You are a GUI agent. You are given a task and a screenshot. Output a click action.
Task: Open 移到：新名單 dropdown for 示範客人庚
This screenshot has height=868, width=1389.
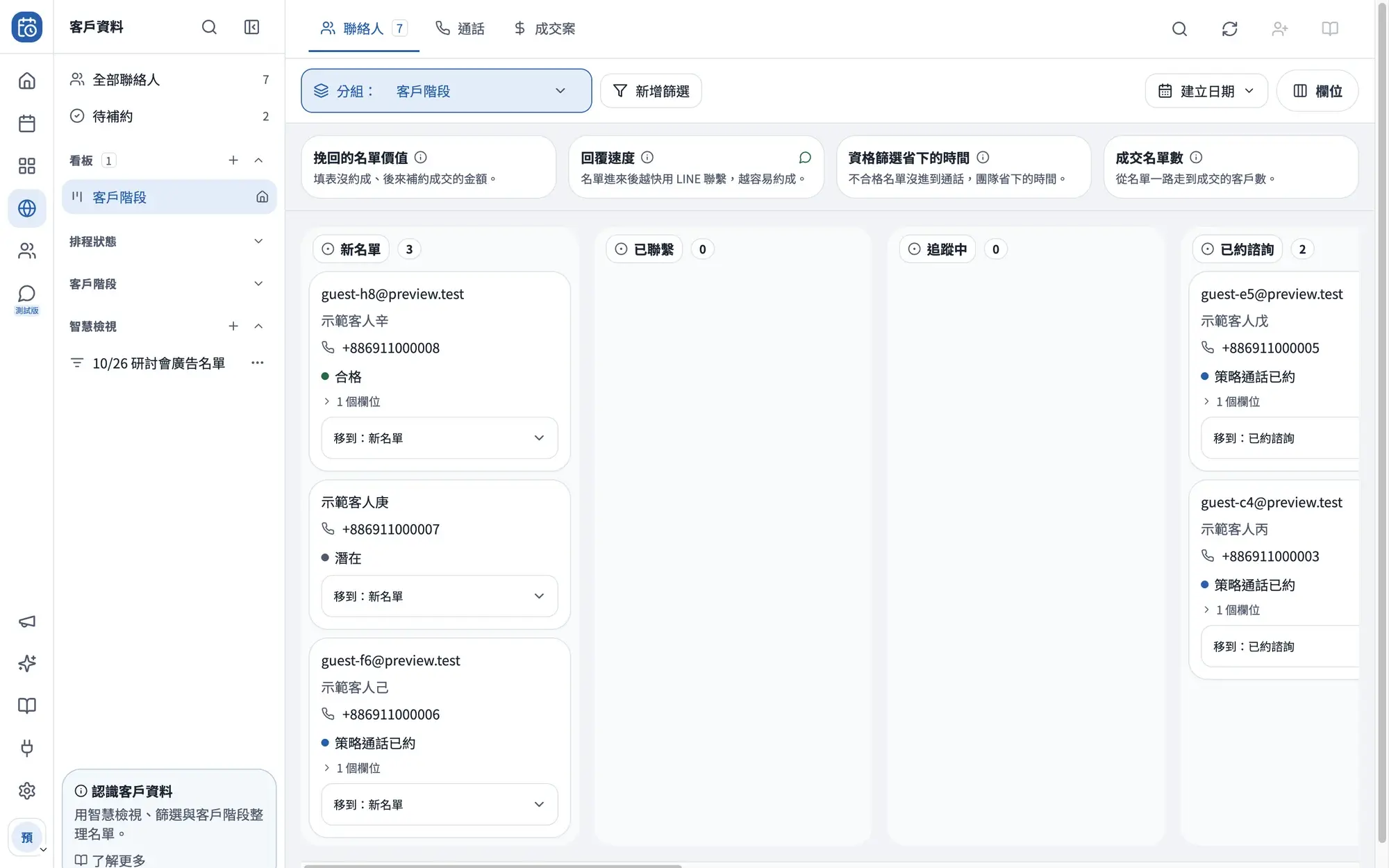click(x=439, y=596)
